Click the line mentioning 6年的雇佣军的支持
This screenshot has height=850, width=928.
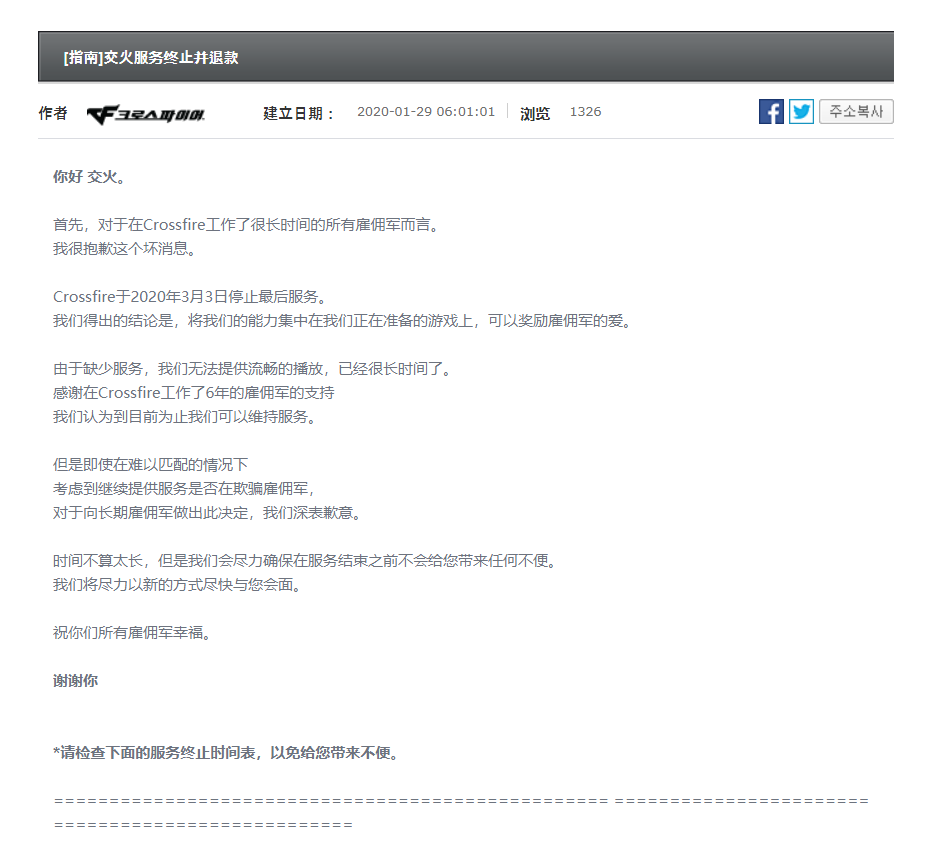pos(194,393)
